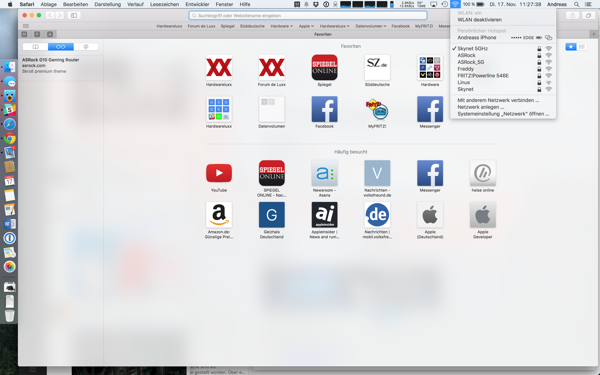Focus the address and search field
600x375 pixels.
pos(308,15)
